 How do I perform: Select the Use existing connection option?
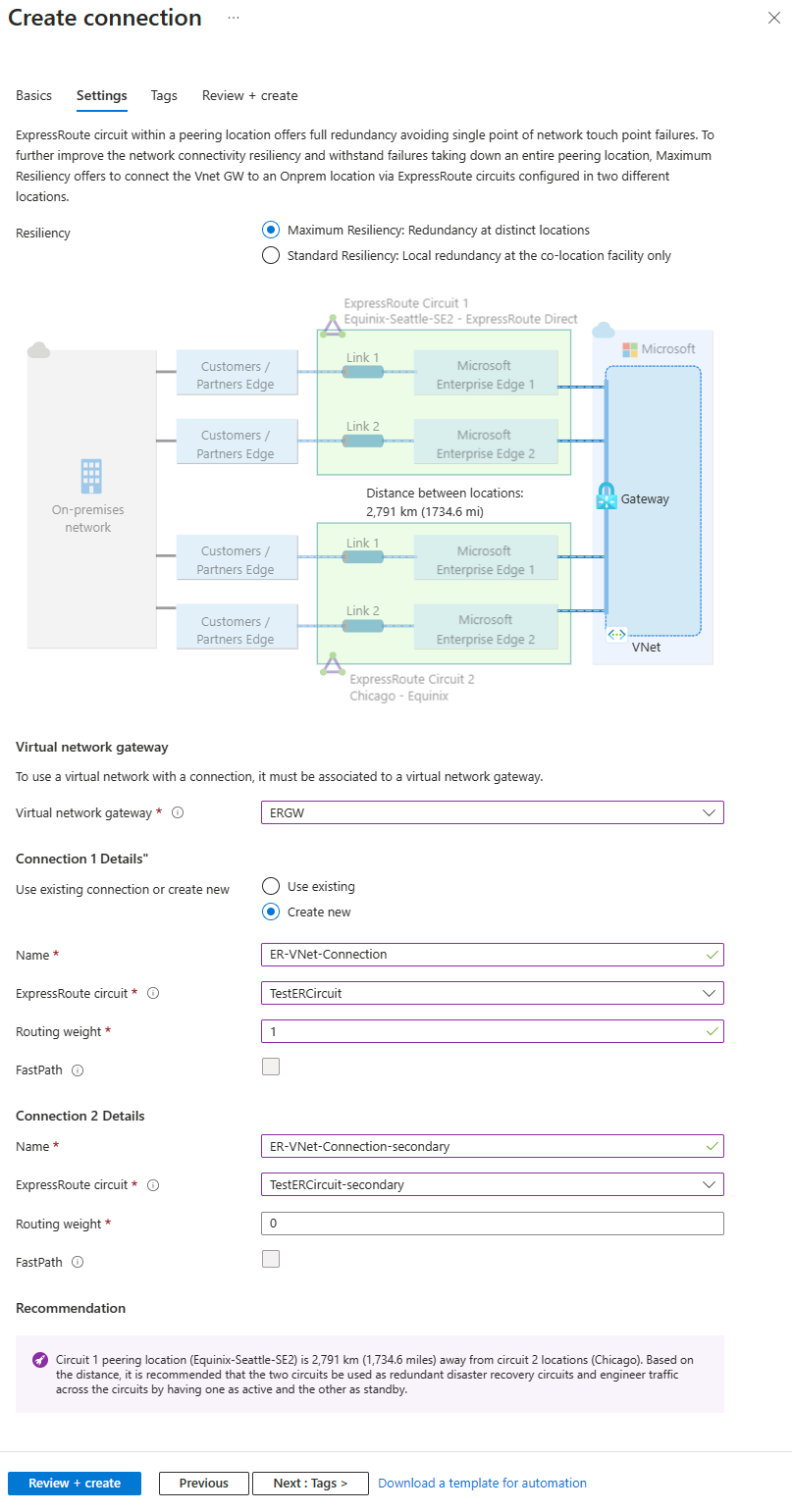[x=271, y=886]
